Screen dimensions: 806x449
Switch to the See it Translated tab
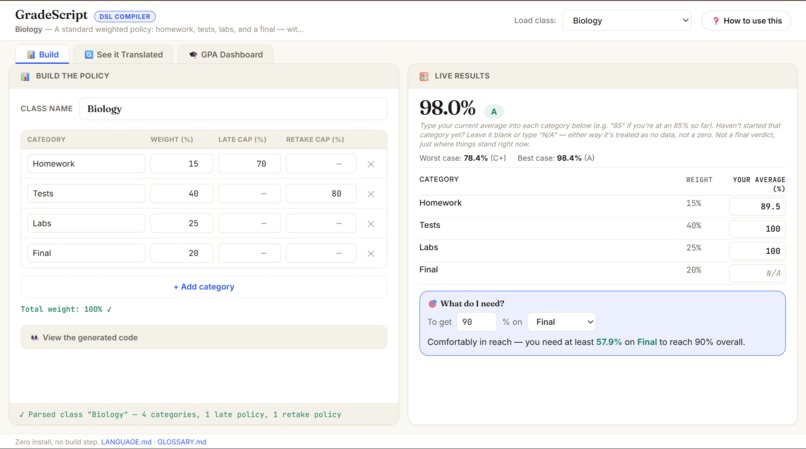(123, 55)
